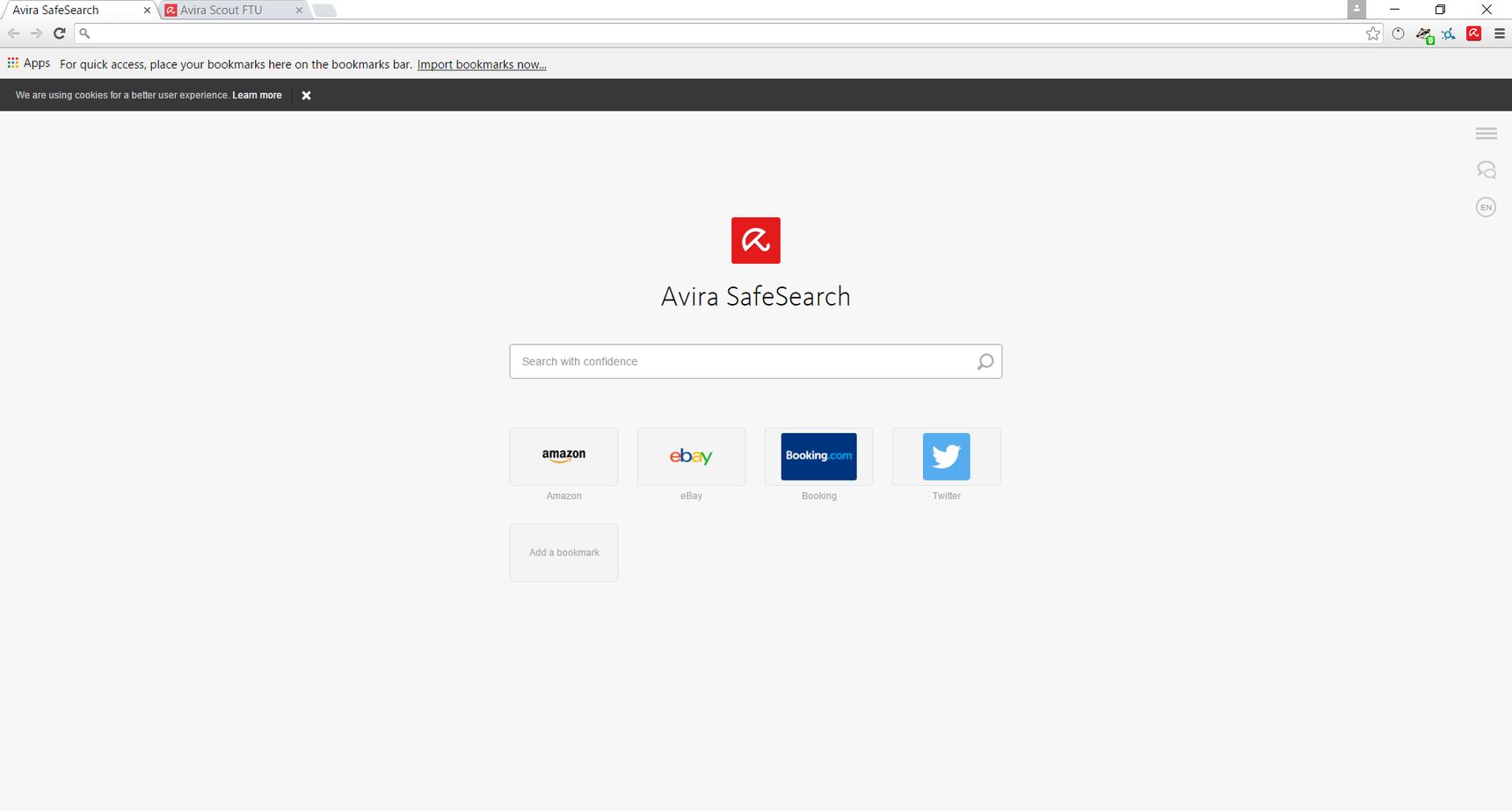Open the eBay bookmark tile

click(x=691, y=456)
